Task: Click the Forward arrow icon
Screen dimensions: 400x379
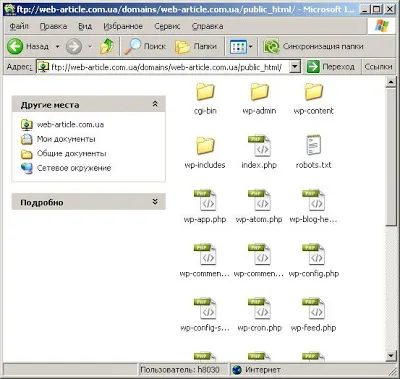Action: 74,46
